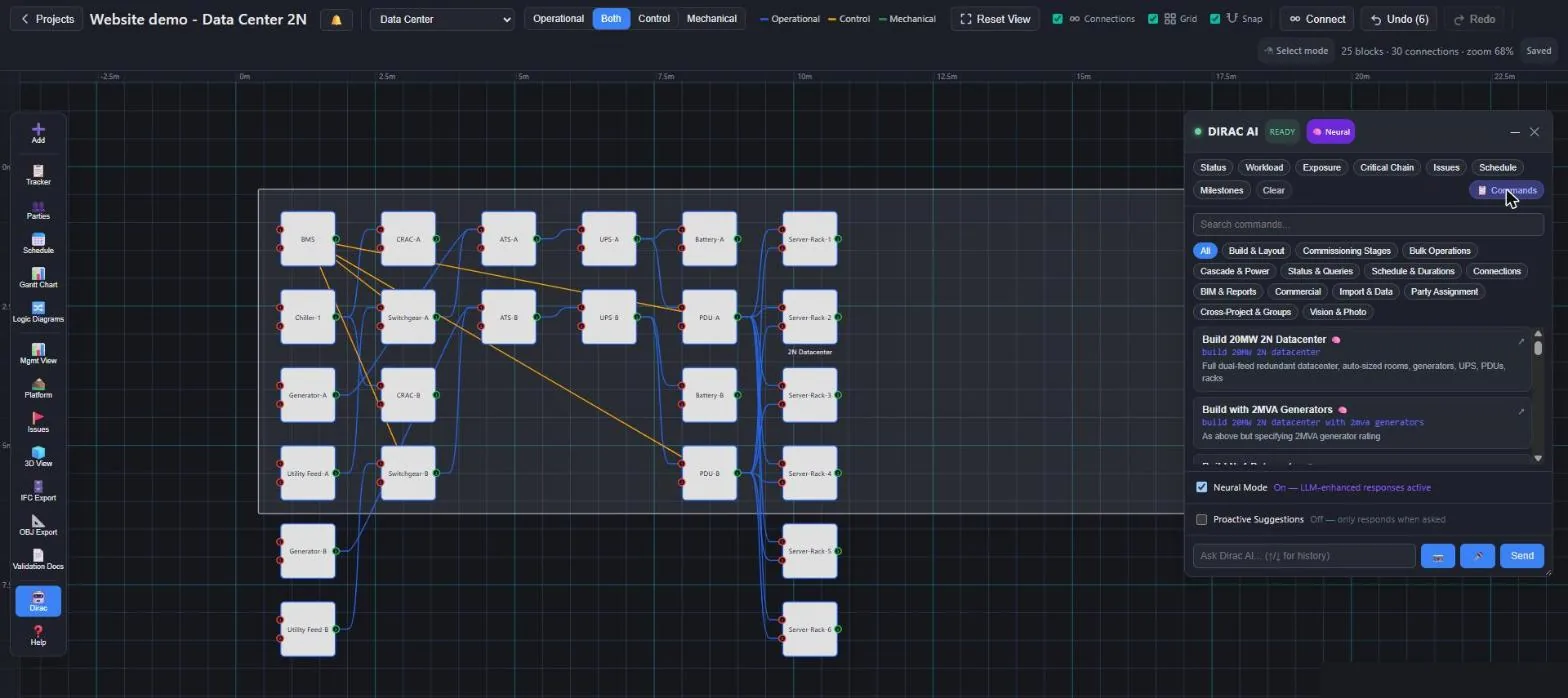
Task: Click the Clear chip in Dirac AI
Action: (x=1273, y=190)
